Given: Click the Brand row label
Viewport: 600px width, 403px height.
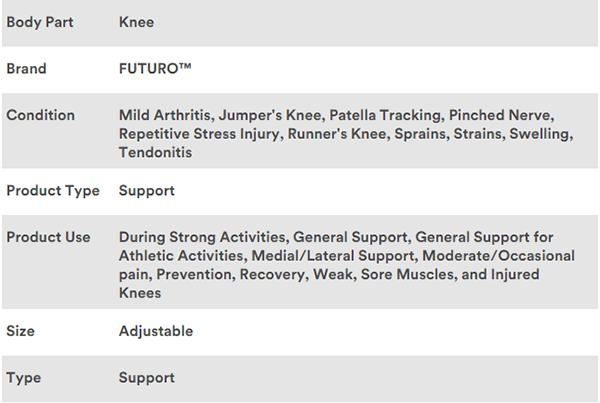Looking at the screenshot, I should [x=26, y=70].
